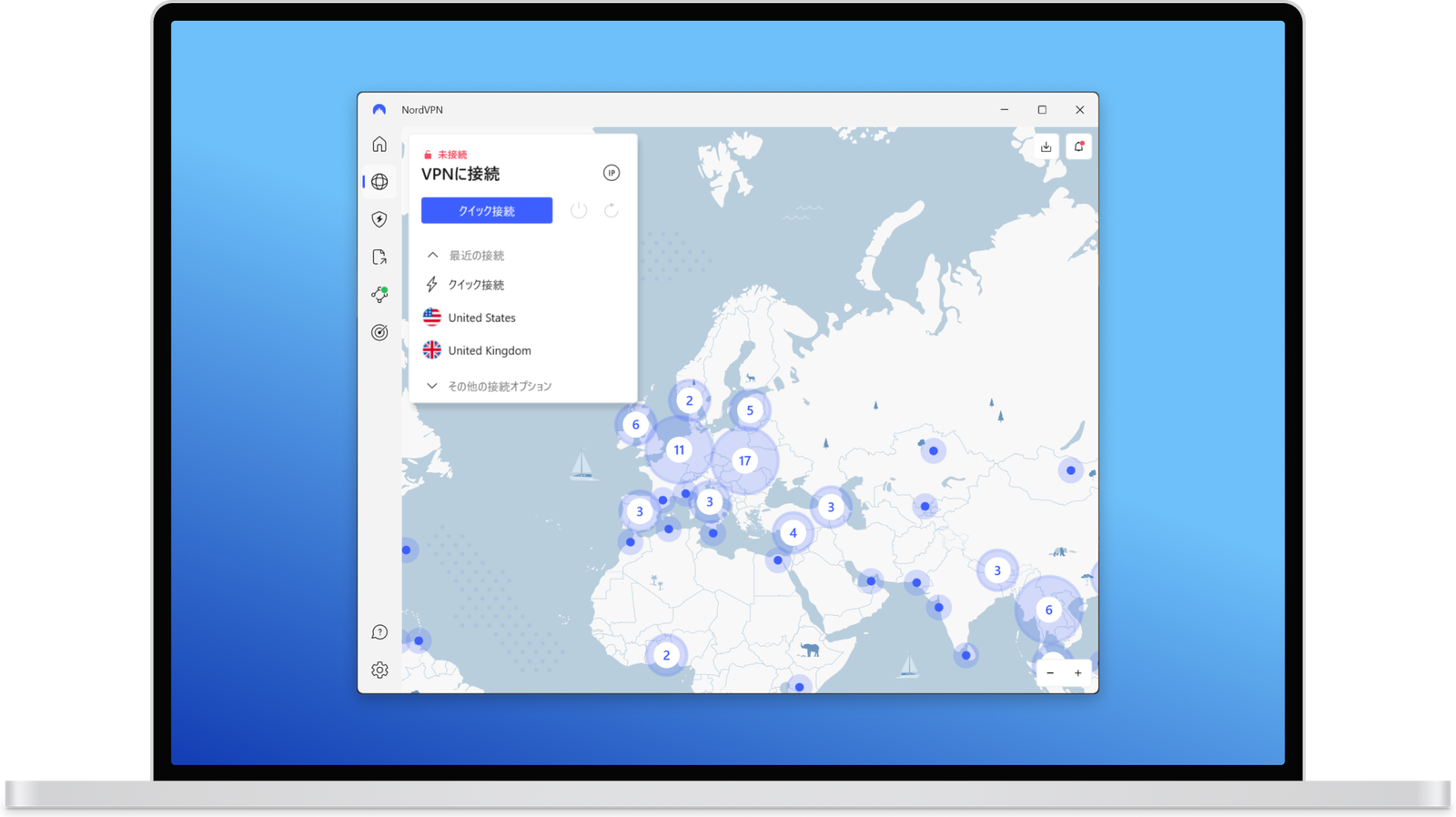Open the Home icon in sidebar
The image size is (1456, 817).
point(379,145)
